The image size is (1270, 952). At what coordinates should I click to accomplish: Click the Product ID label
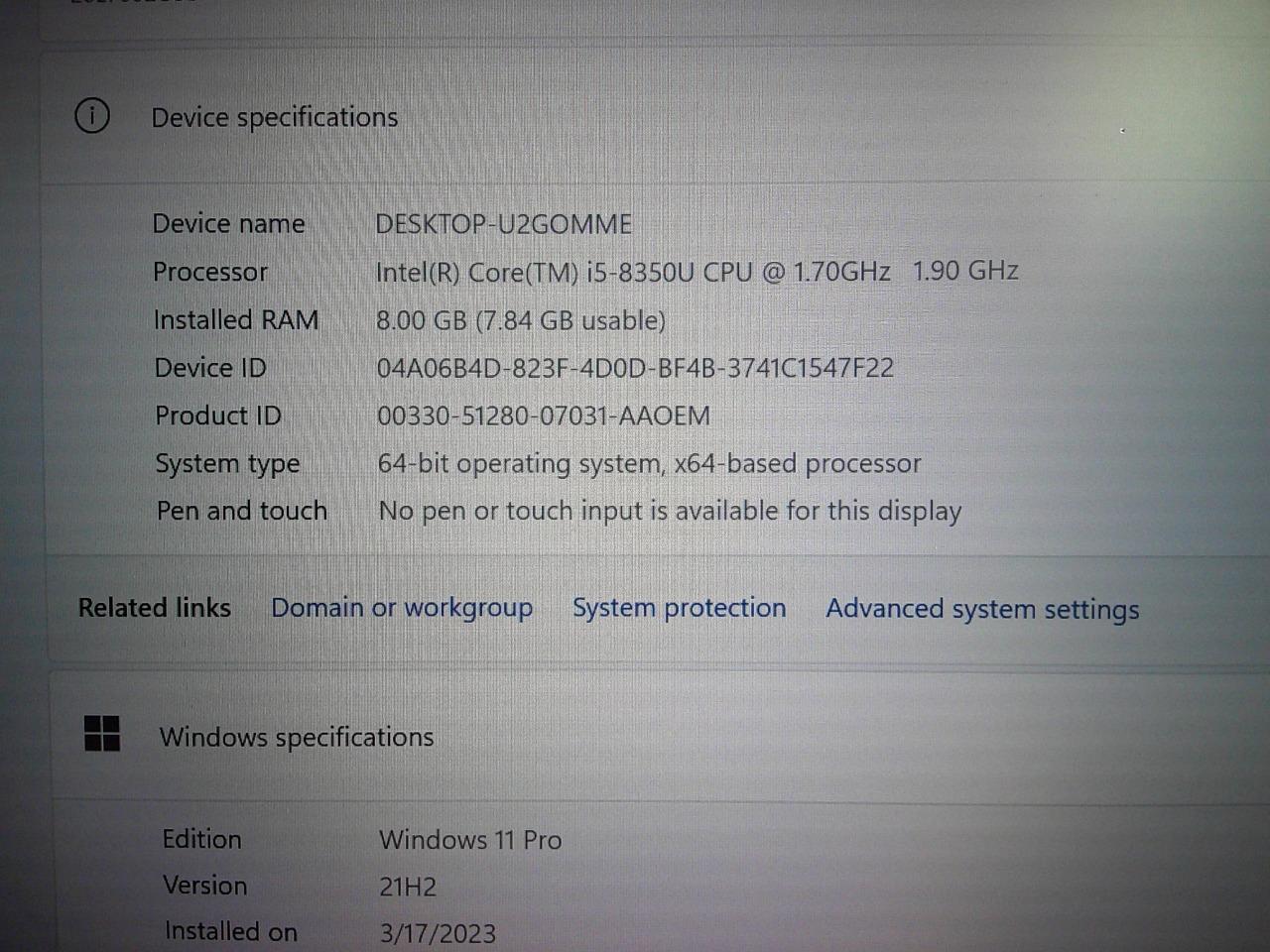(x=218, y=416)
